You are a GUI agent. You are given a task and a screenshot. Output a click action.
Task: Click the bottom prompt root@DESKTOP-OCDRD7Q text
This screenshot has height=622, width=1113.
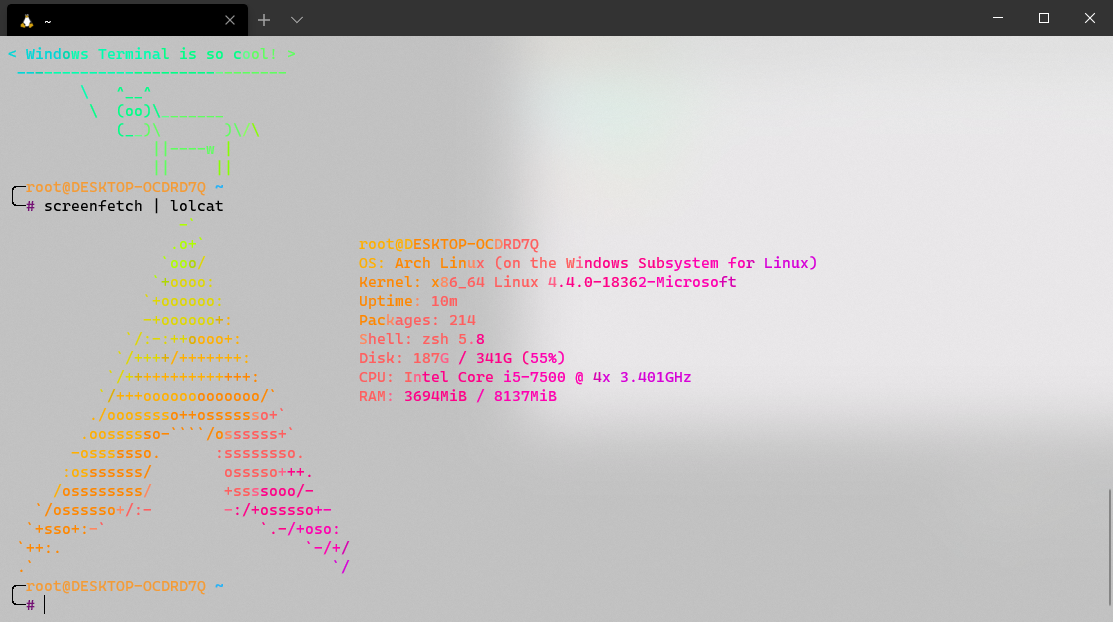click(116, 586)
